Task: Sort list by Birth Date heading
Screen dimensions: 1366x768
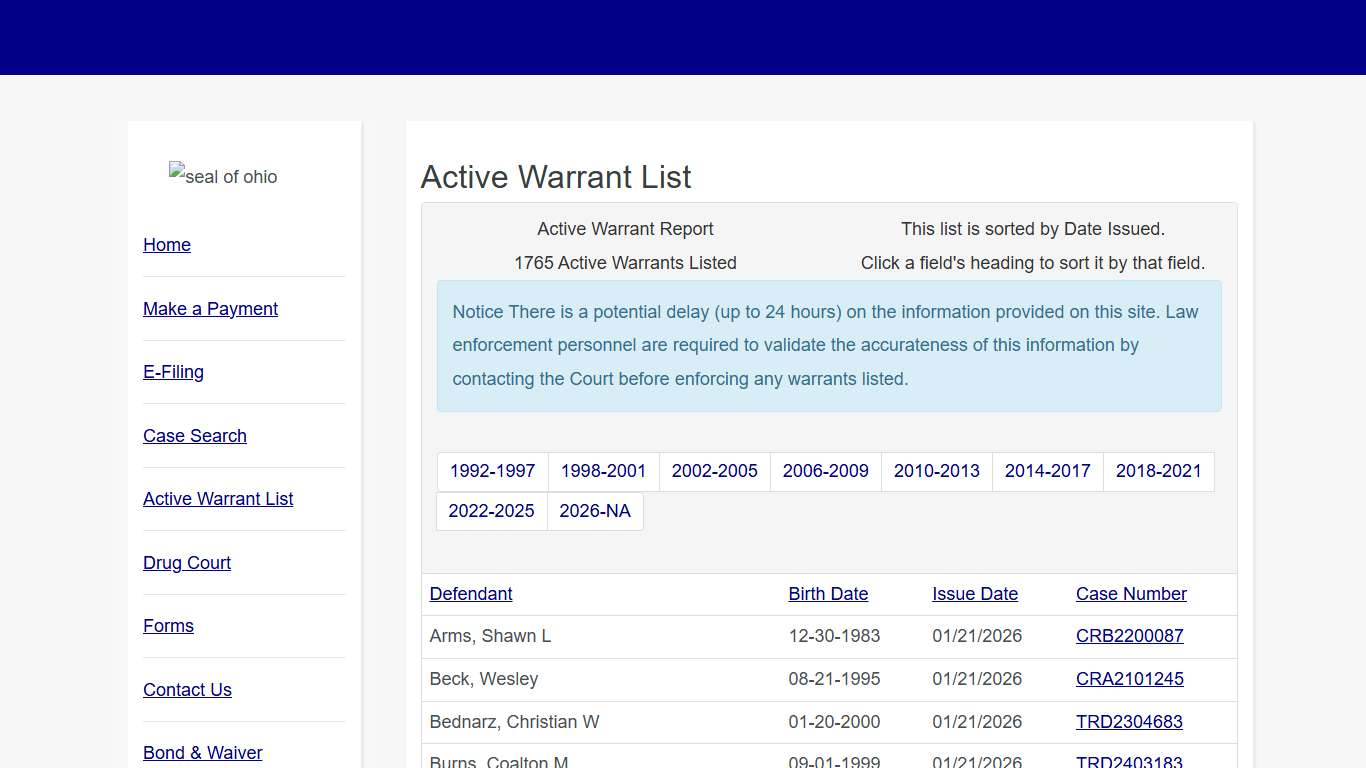Action: point(828,594)
